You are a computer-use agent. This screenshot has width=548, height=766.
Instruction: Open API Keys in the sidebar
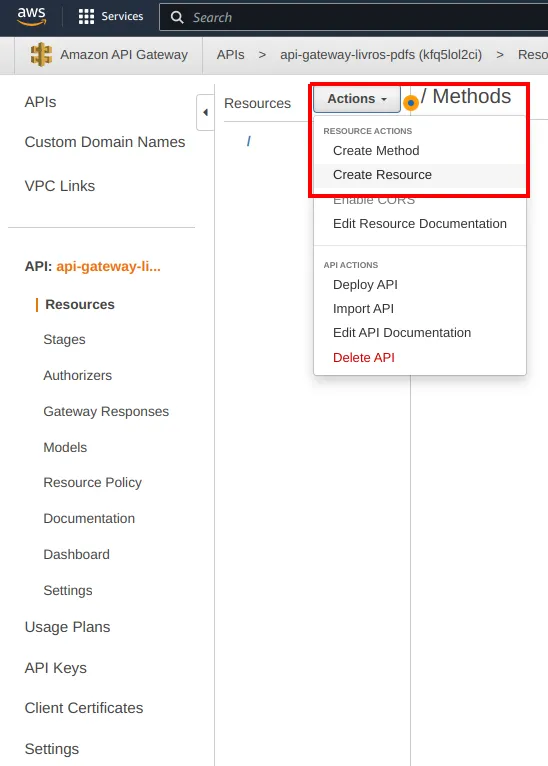[x=56, y=668]
